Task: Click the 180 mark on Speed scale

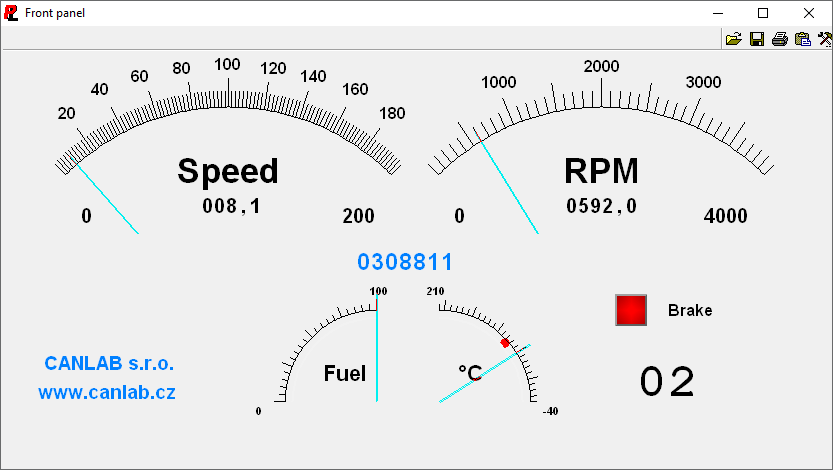Action: click(392, 113)
